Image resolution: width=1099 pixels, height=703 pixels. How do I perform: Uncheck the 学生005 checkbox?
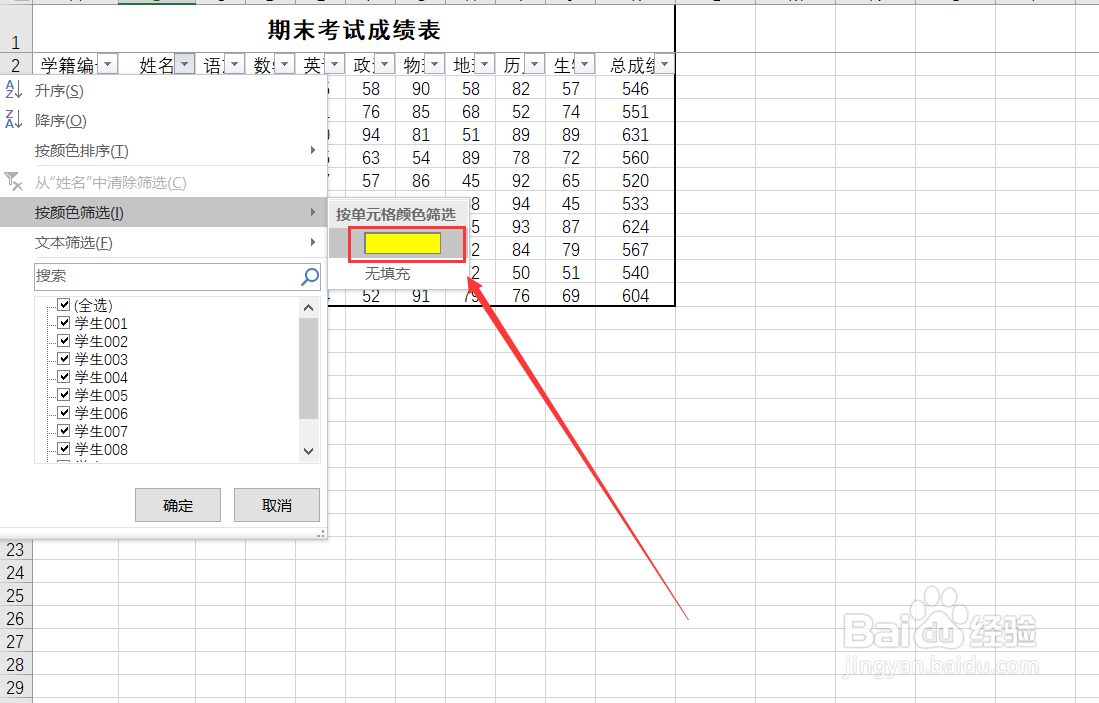click(x=64, y=394)
